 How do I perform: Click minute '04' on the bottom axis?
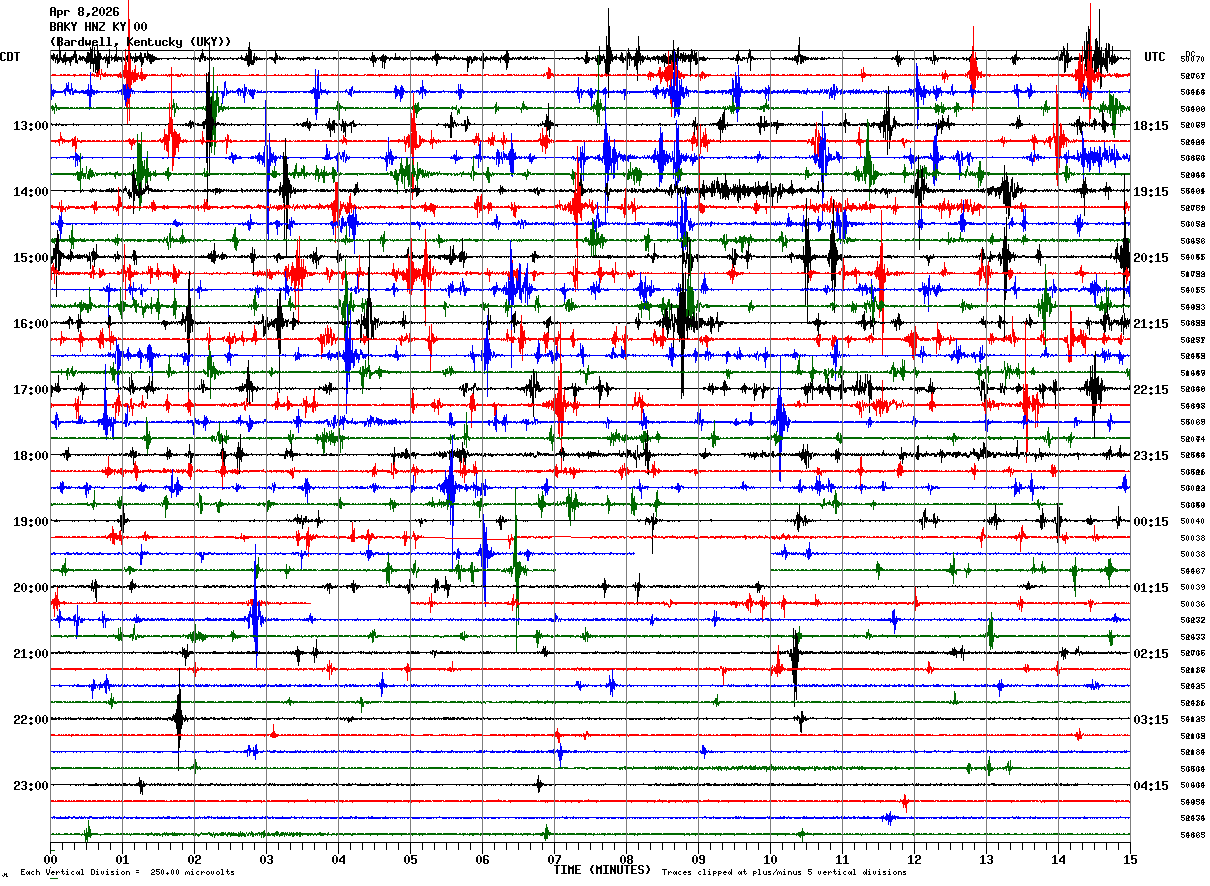[338, 859]
